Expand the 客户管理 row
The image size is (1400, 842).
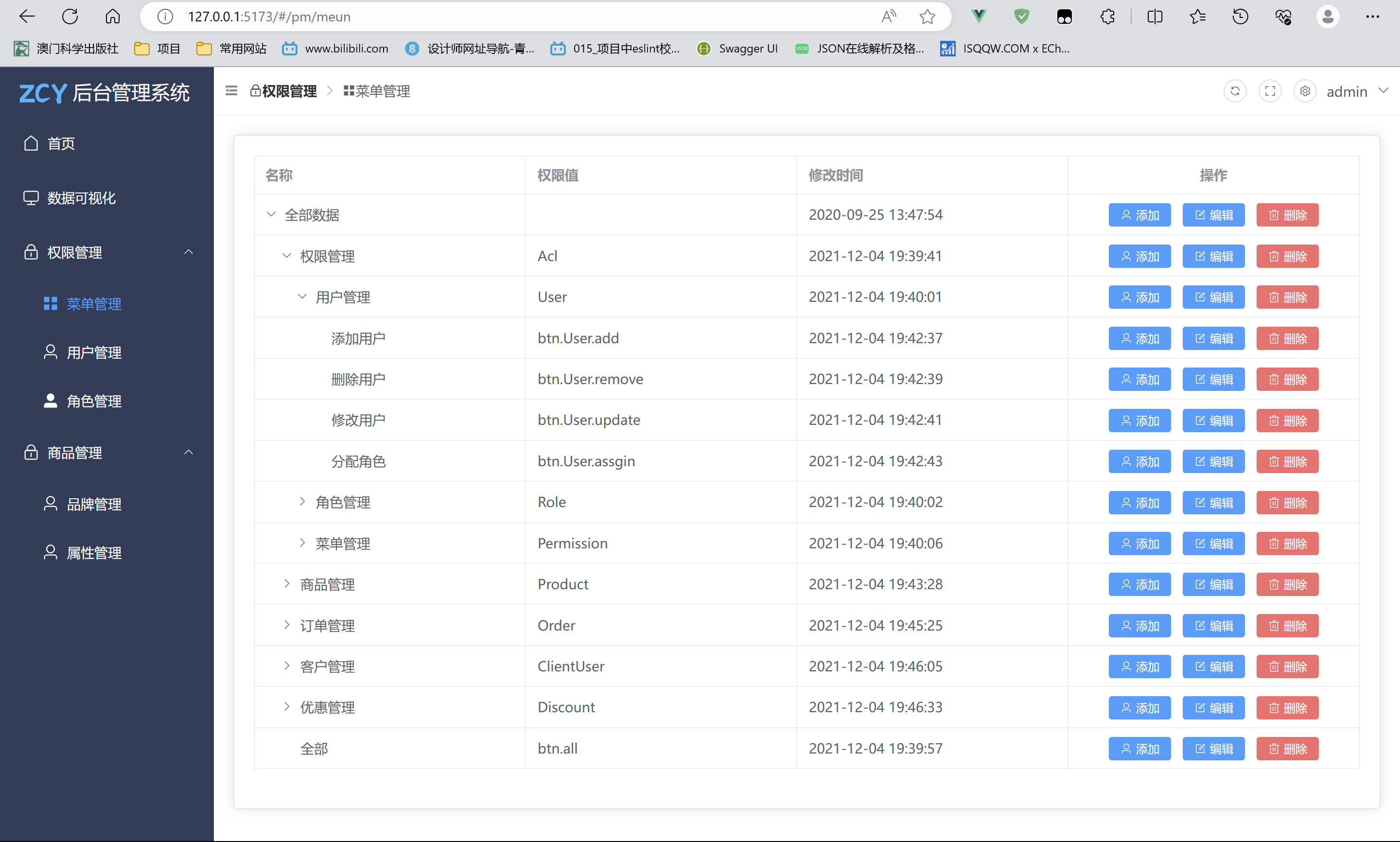point(286,666)
